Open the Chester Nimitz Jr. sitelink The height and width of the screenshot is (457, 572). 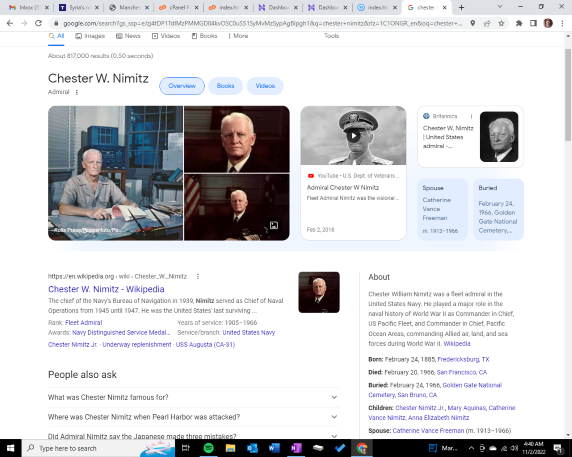[x=73, y=345]
